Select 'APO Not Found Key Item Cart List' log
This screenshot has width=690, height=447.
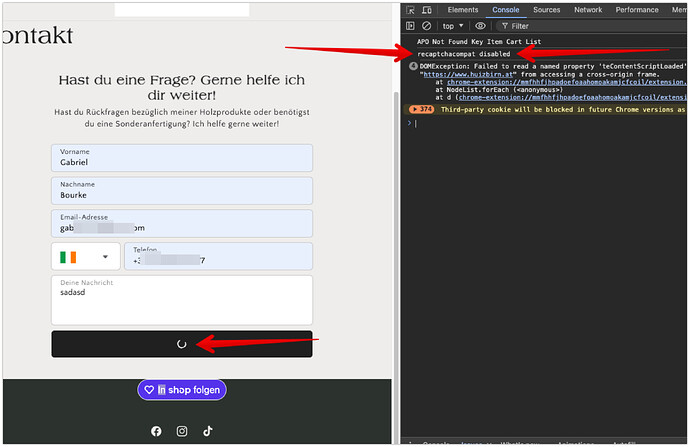(x=479, y=42)
